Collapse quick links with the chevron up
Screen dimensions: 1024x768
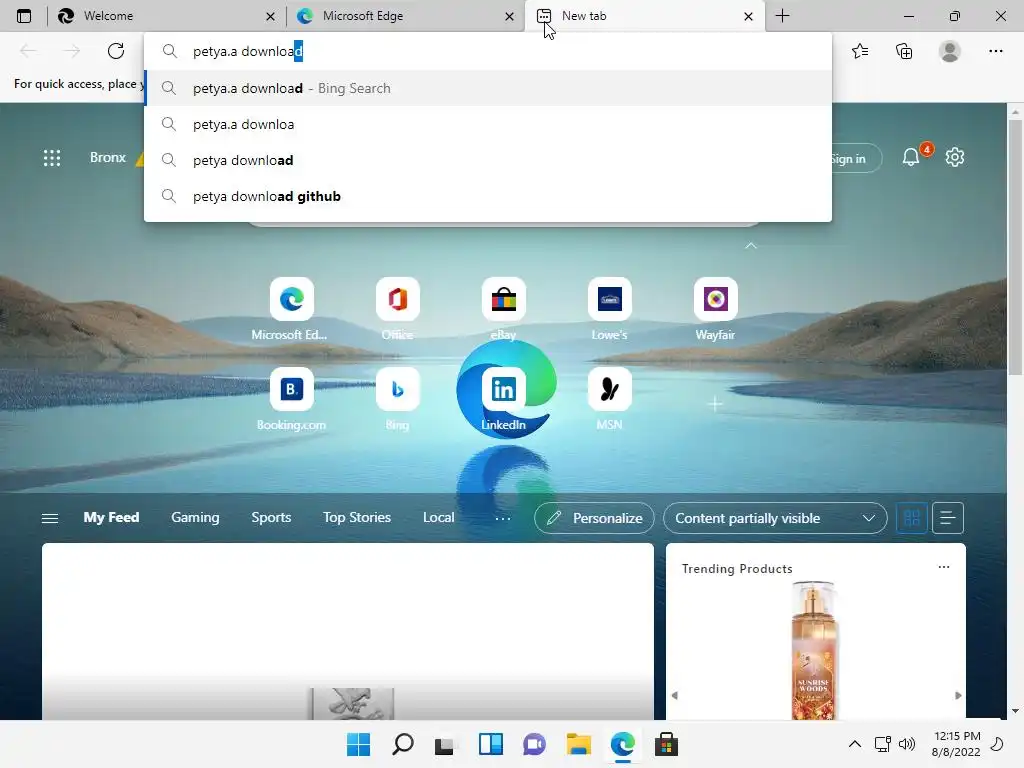751,246
